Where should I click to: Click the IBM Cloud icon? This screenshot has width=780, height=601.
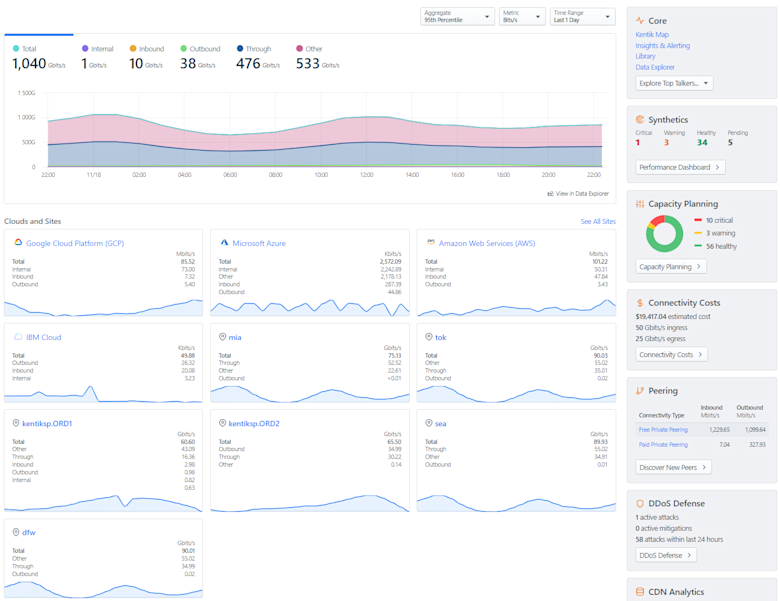[18, 337]
